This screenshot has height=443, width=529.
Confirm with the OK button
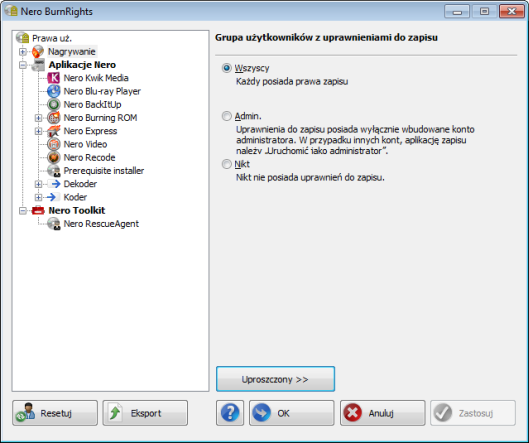click(291, 413)
